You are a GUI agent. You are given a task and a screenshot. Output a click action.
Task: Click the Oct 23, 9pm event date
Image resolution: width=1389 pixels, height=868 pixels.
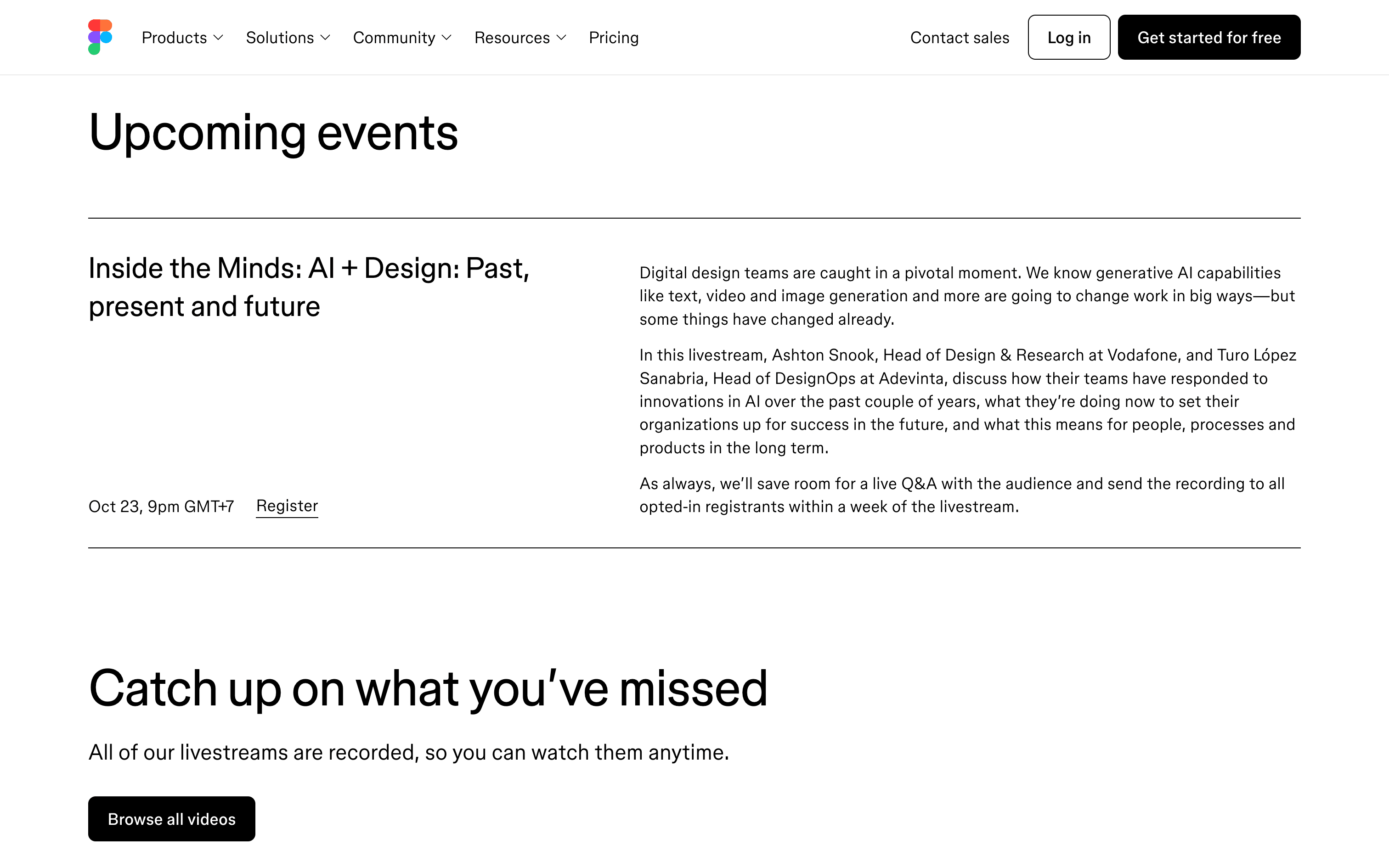point(161,506)
